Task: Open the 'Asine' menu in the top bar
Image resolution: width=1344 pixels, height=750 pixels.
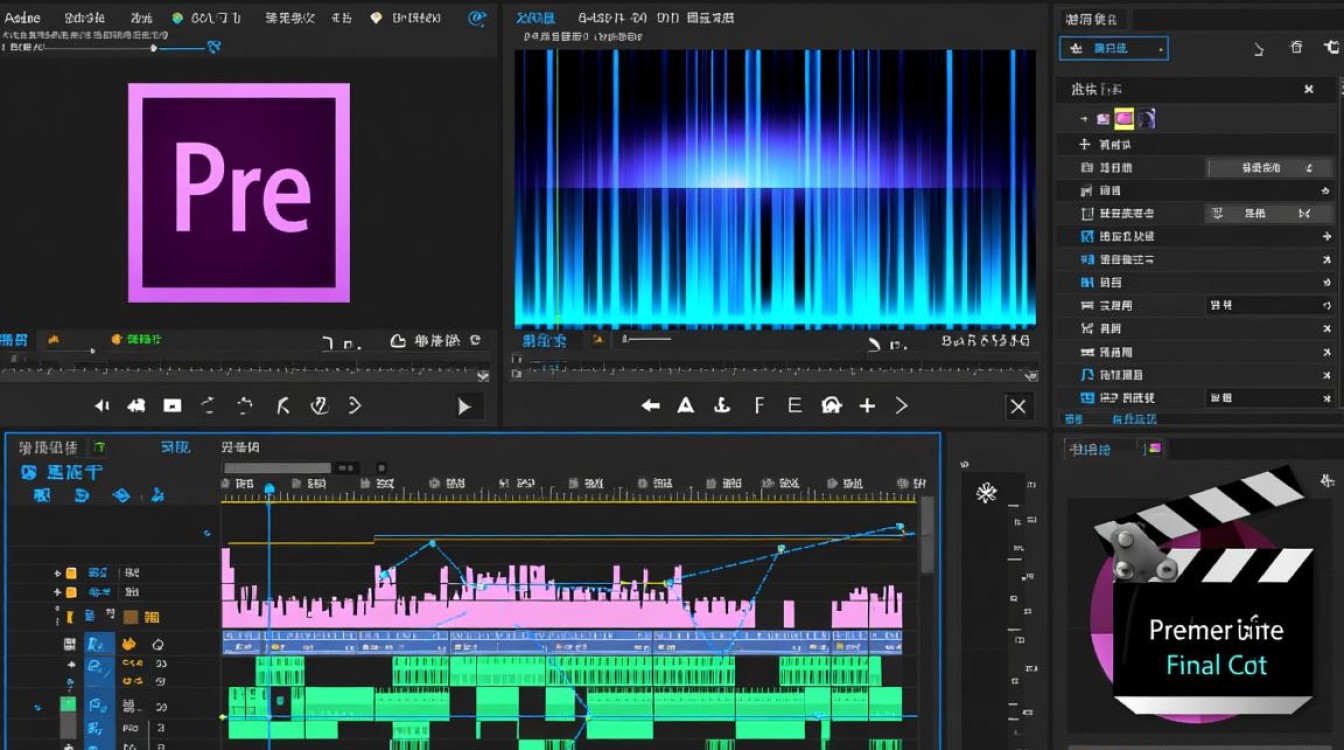Action: tap(22, 17)
